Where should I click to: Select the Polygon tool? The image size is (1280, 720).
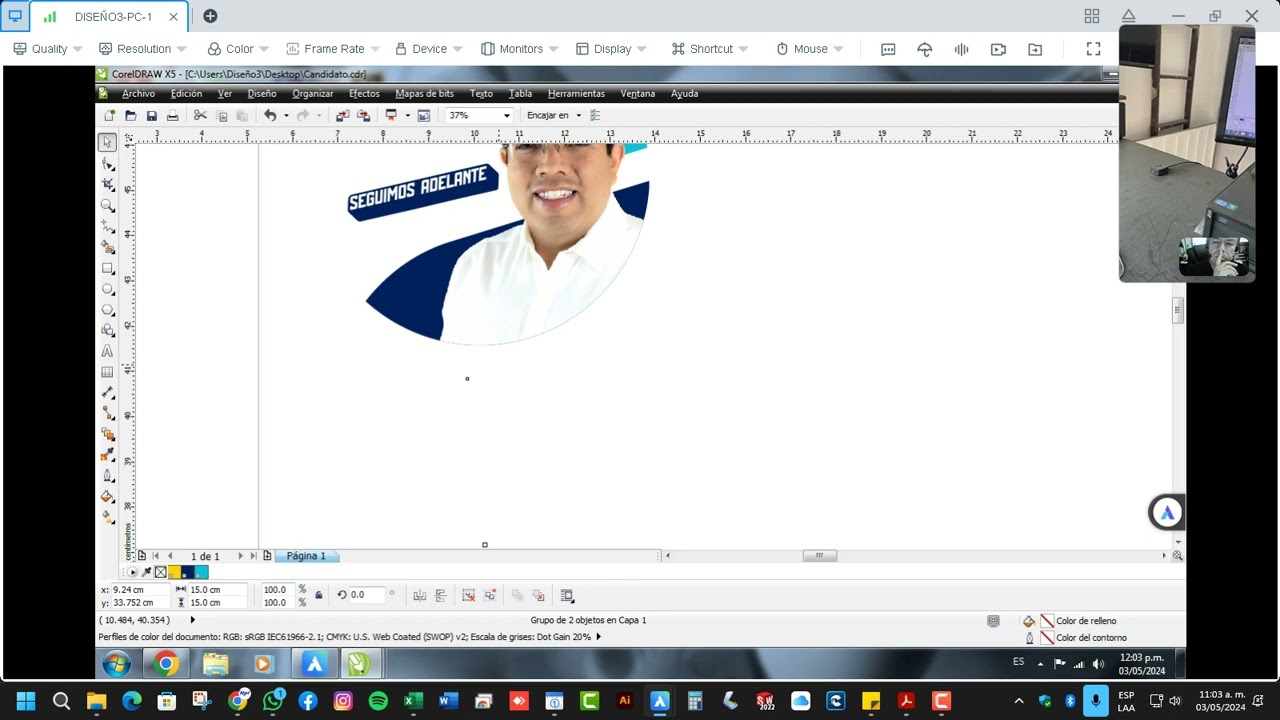107,310
